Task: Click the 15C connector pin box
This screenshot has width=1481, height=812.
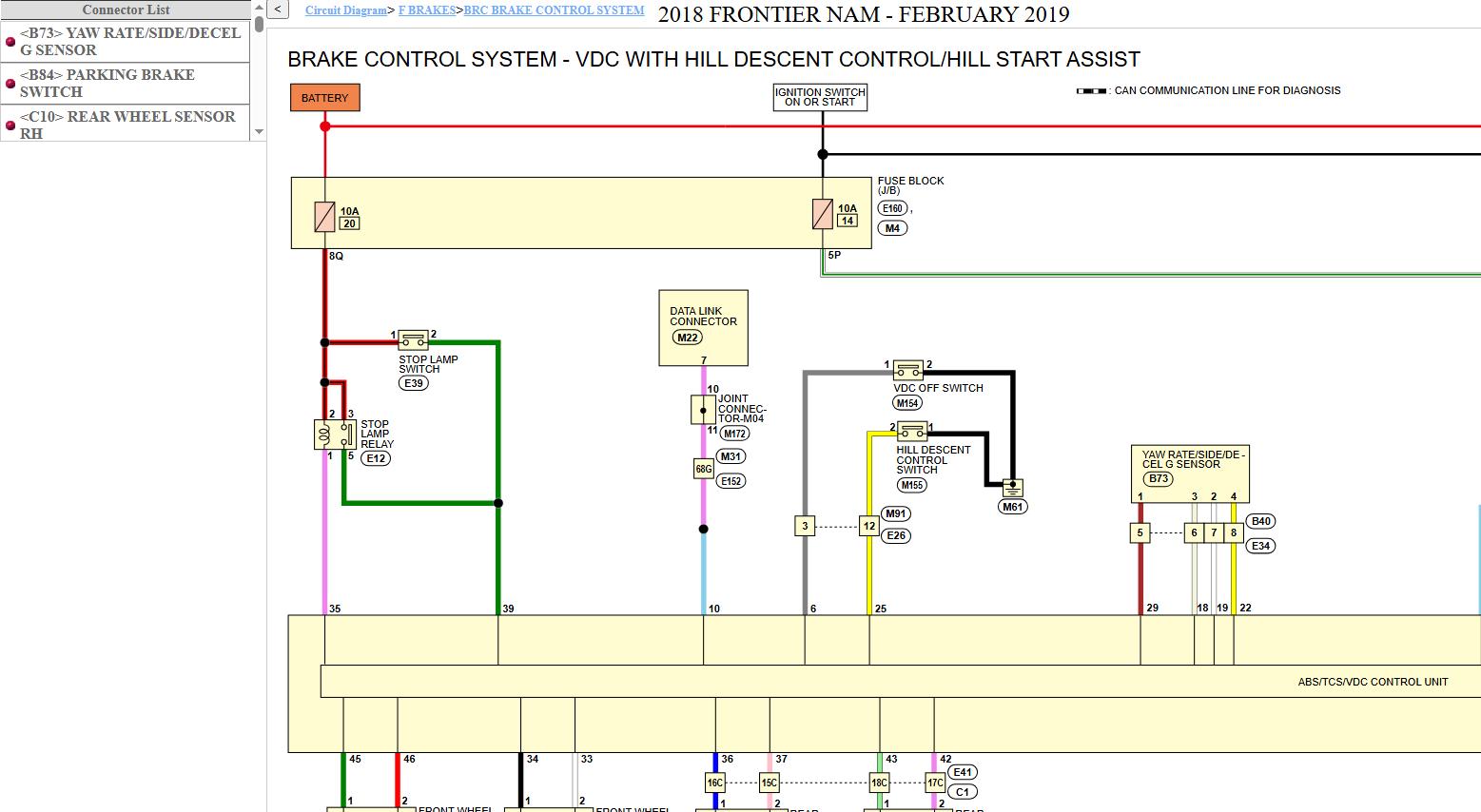Action: [769, 783]
